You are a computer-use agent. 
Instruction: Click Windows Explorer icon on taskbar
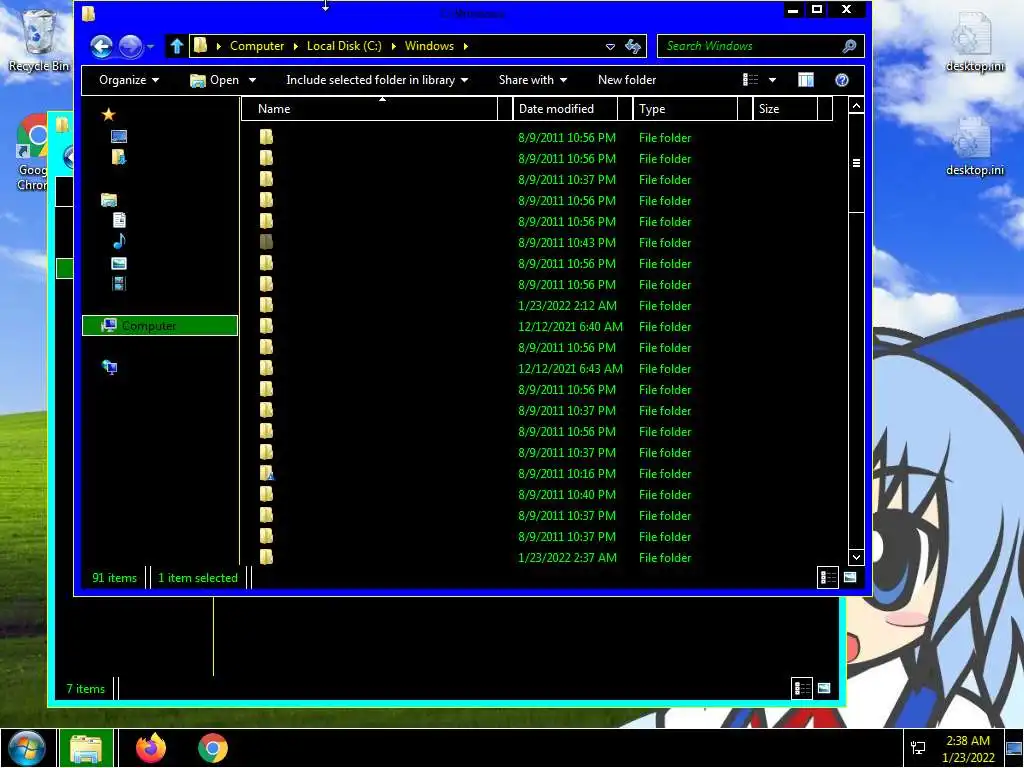tap(86, 748)
